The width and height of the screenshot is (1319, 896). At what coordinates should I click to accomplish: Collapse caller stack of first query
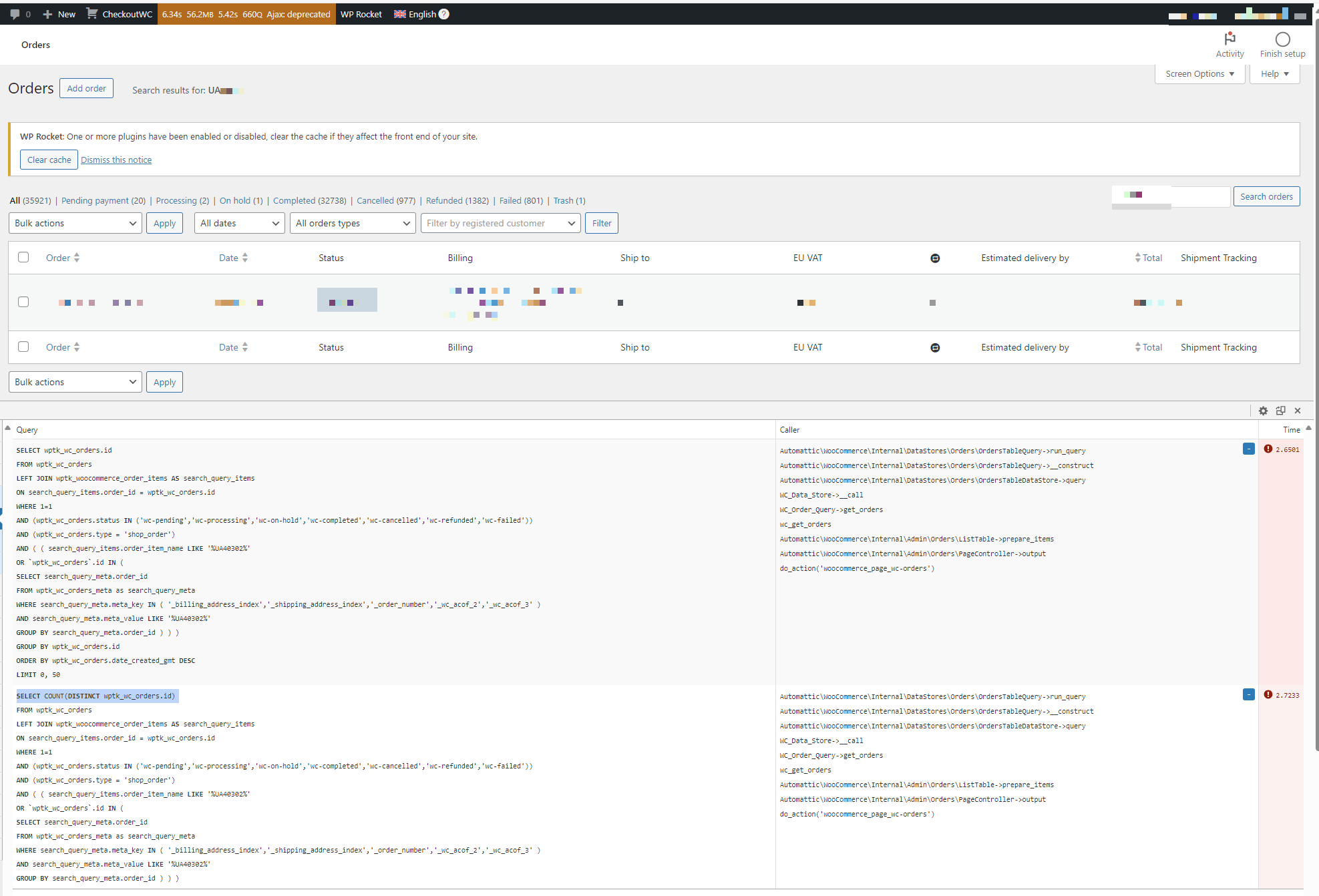1248,449
